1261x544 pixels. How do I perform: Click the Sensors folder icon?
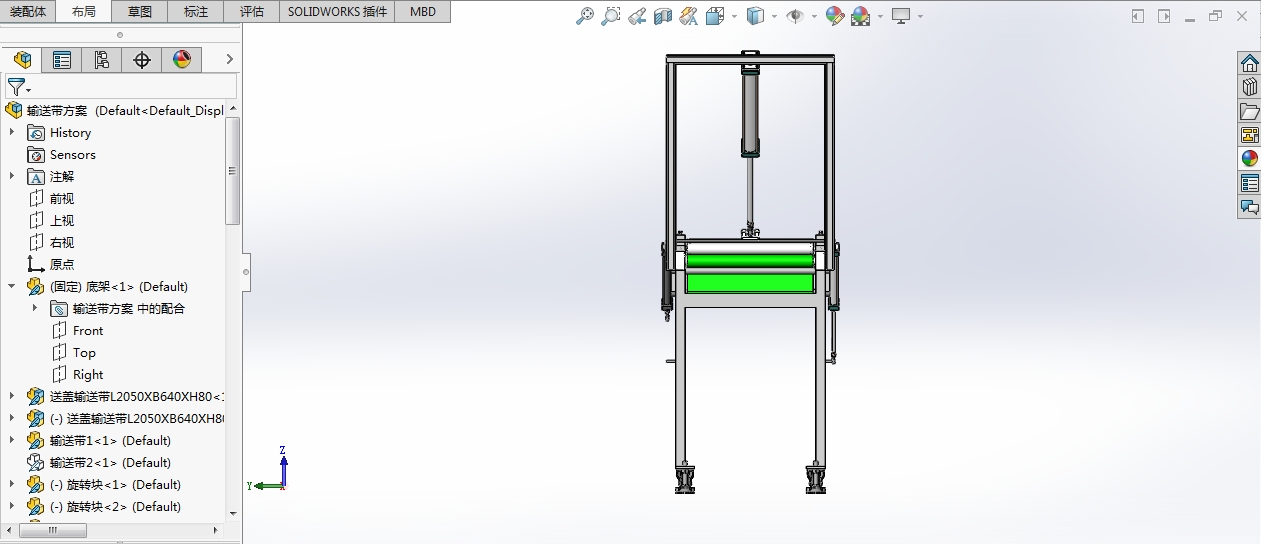point(36,155)
